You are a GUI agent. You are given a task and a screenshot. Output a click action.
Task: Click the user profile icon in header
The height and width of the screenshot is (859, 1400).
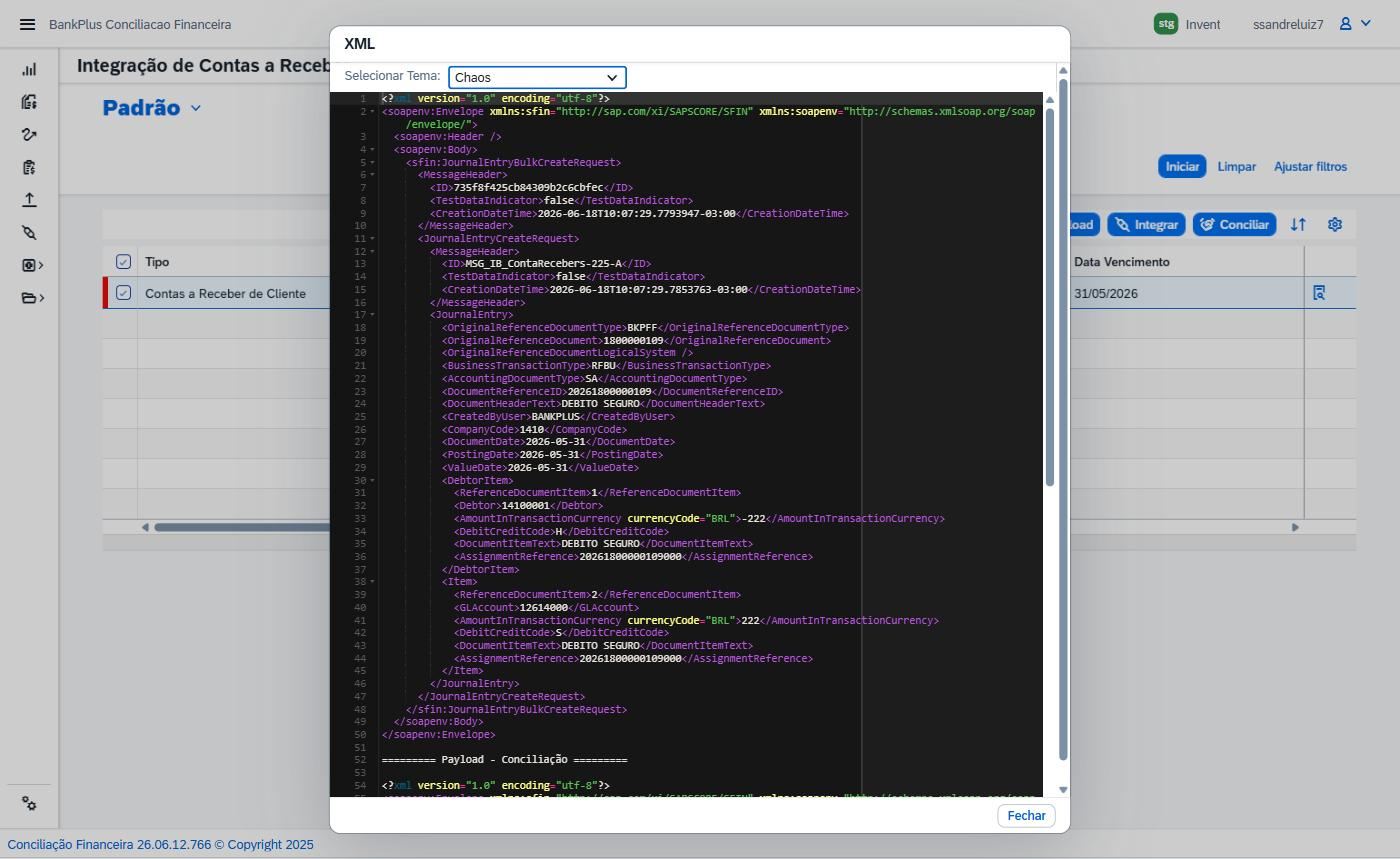click(x=1346, y=24)
